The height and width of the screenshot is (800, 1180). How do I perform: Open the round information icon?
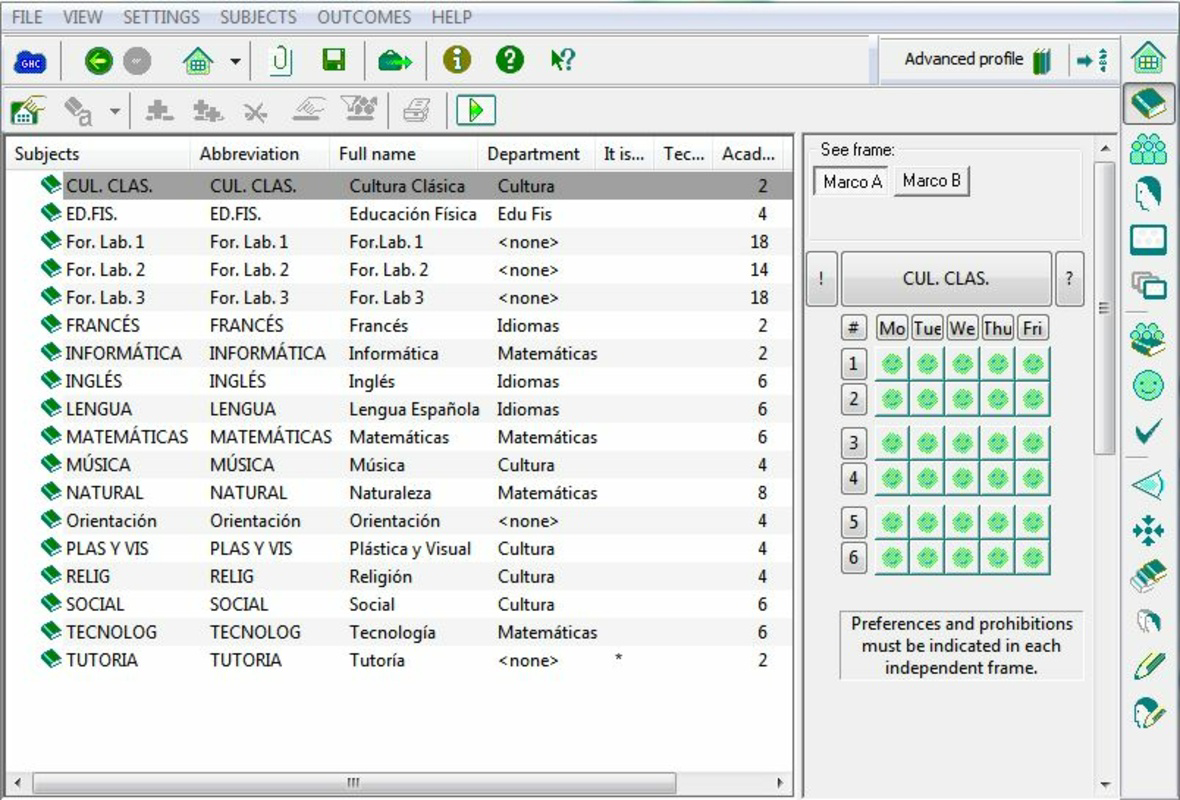coord(457,59)
